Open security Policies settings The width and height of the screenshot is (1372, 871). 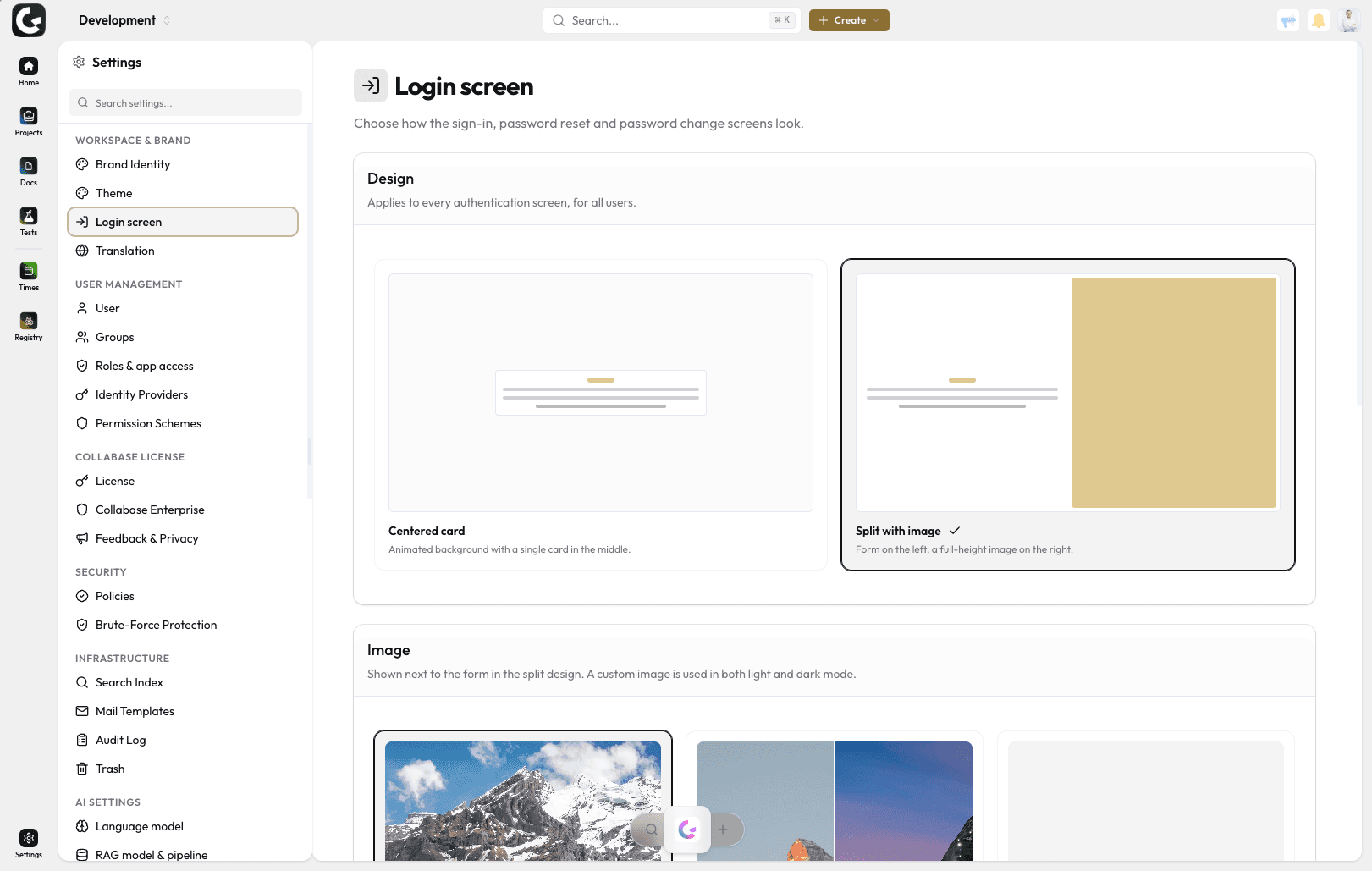click(x=183, y=596)
